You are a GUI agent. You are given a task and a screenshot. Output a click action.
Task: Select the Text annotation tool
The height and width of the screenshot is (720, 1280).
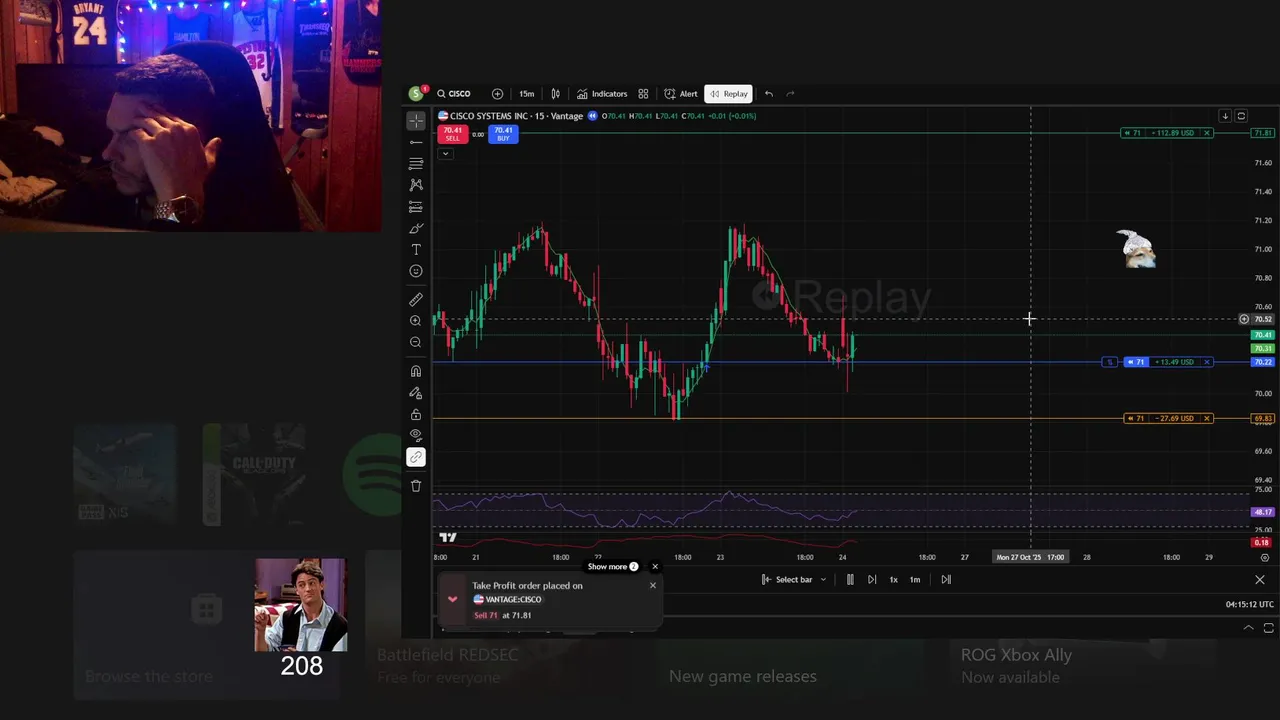point(416,250)
